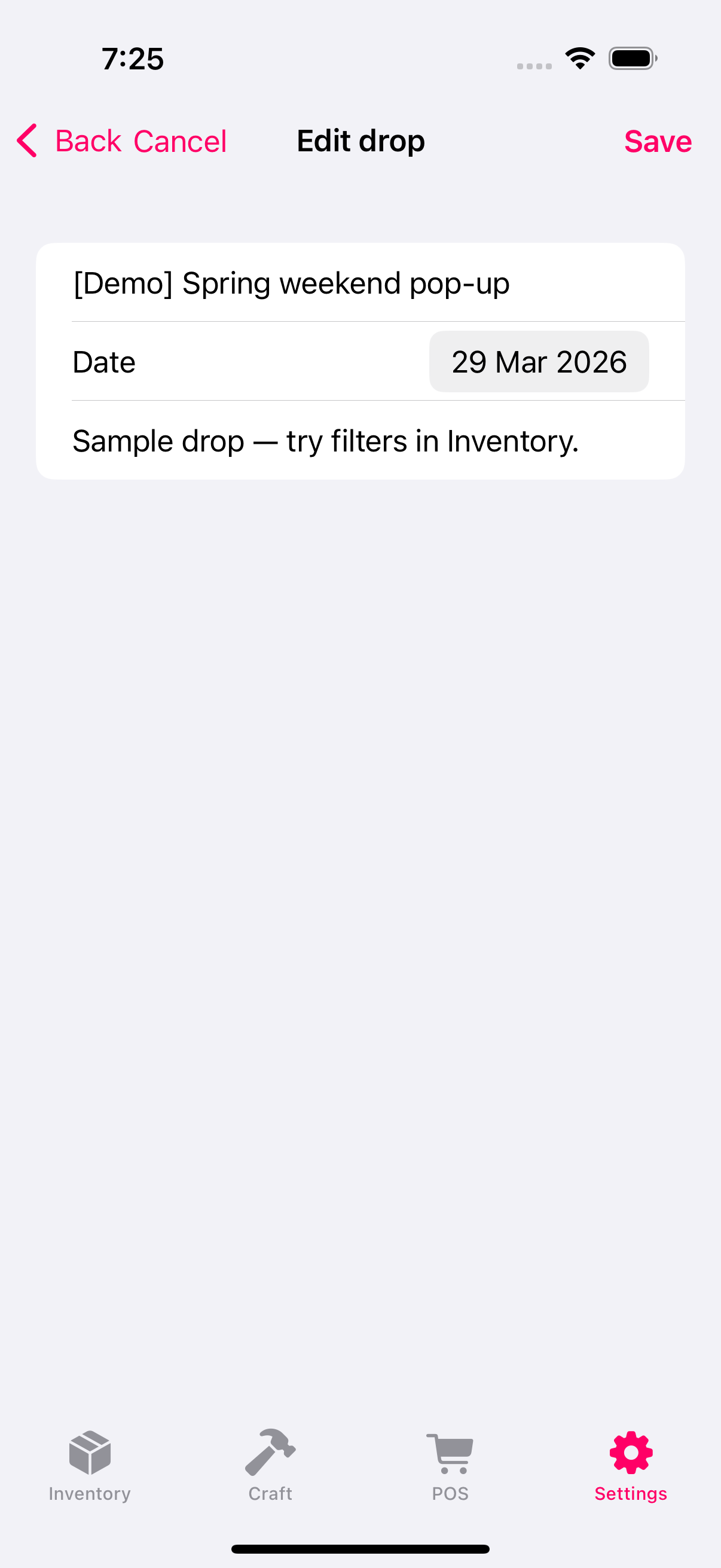Tap the back chevron arrow icon

click(28, 141)
